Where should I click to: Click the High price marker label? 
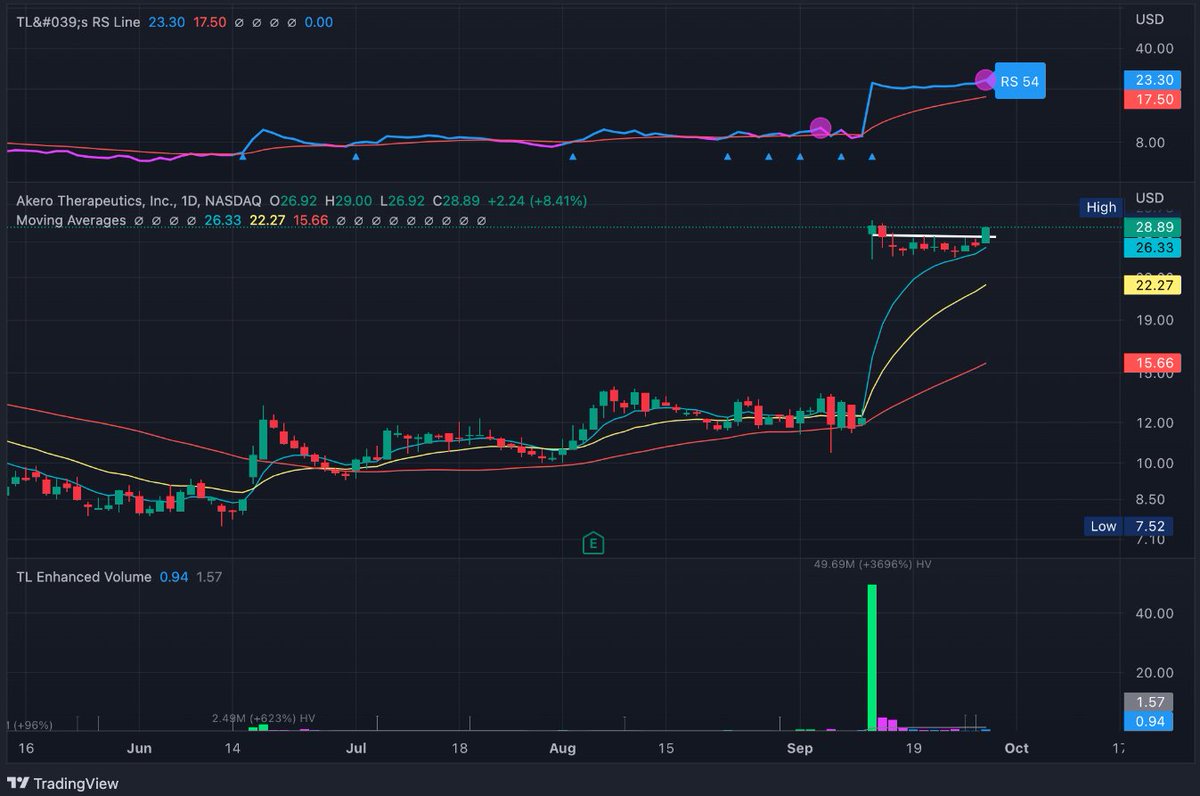pos(1100,207)
